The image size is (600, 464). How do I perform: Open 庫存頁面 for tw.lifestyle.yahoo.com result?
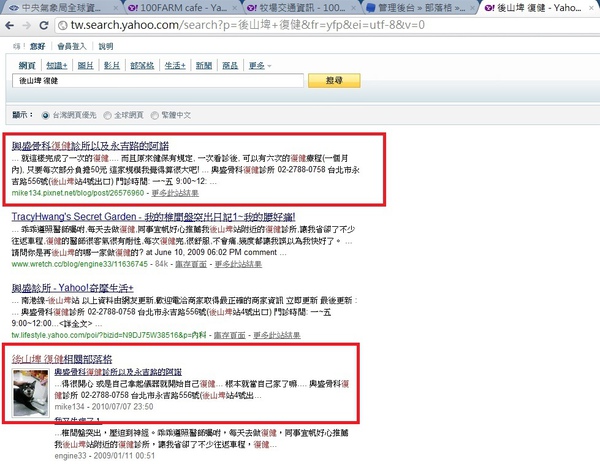[230, 335]
